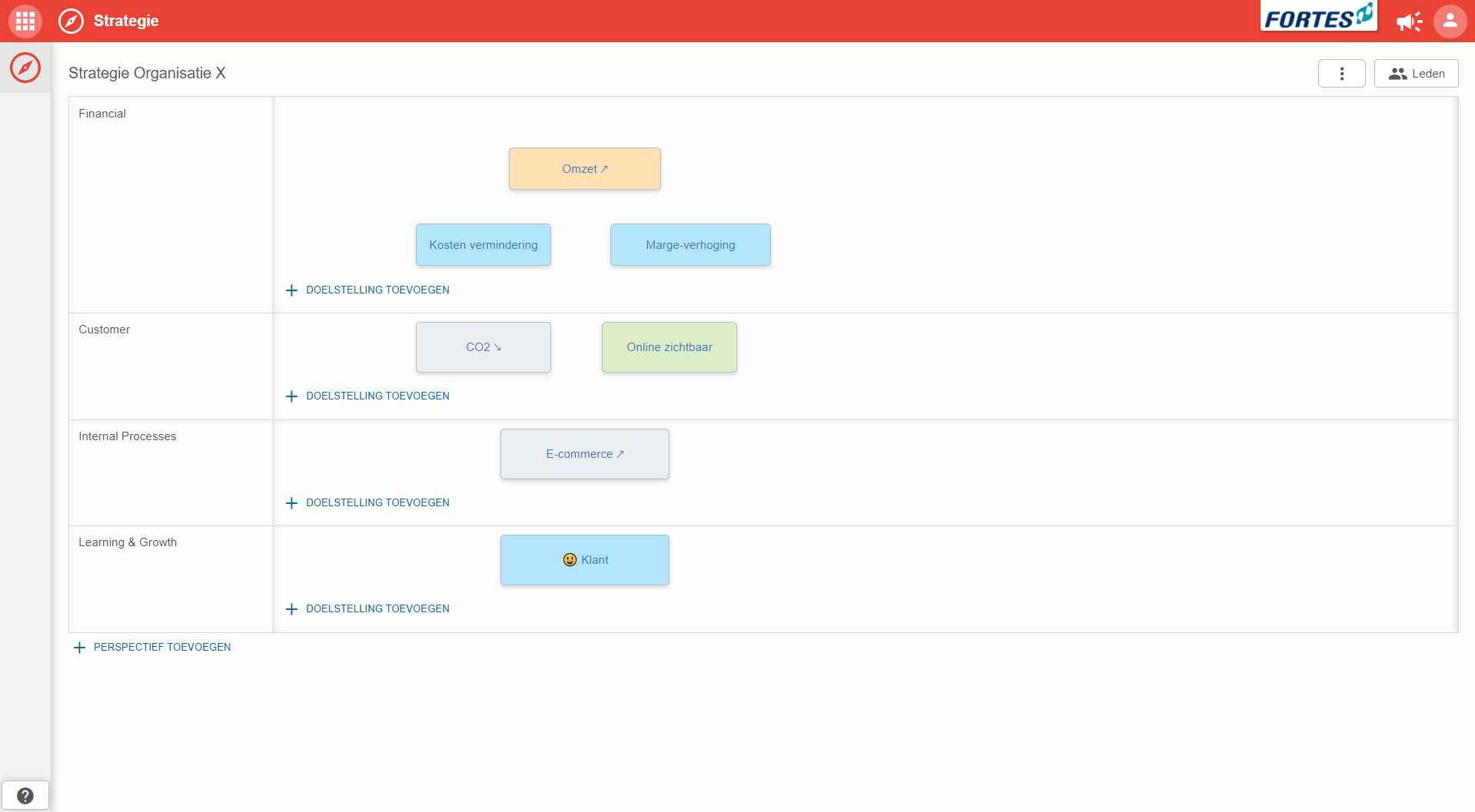Open the announcements megaphone icon

[1409, 22]
